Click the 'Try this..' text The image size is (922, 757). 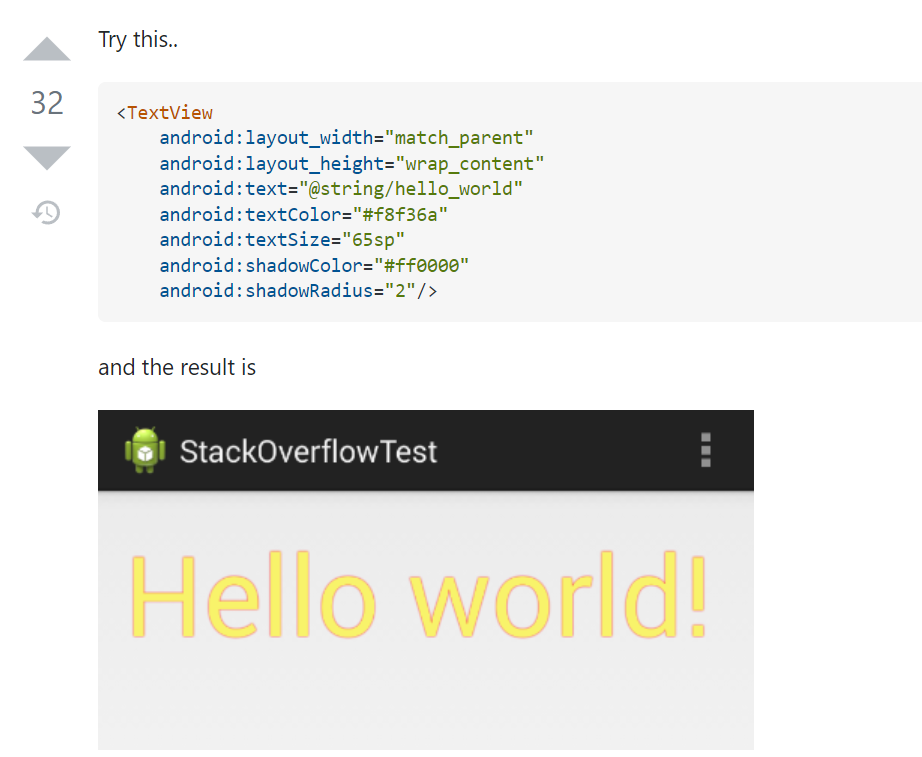pyautogui.click(x=138, y=39)
